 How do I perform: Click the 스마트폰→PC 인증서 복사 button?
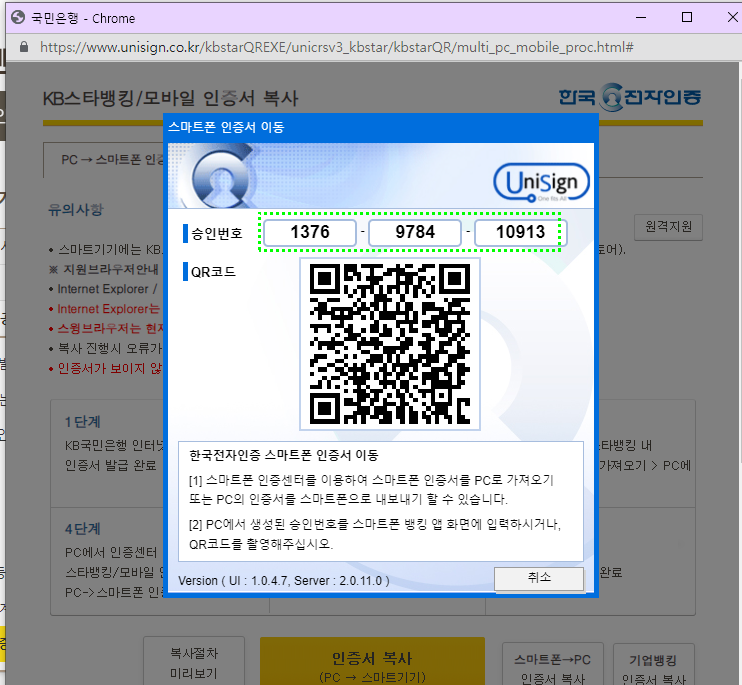pyautogui.click(x=553, y=665)
